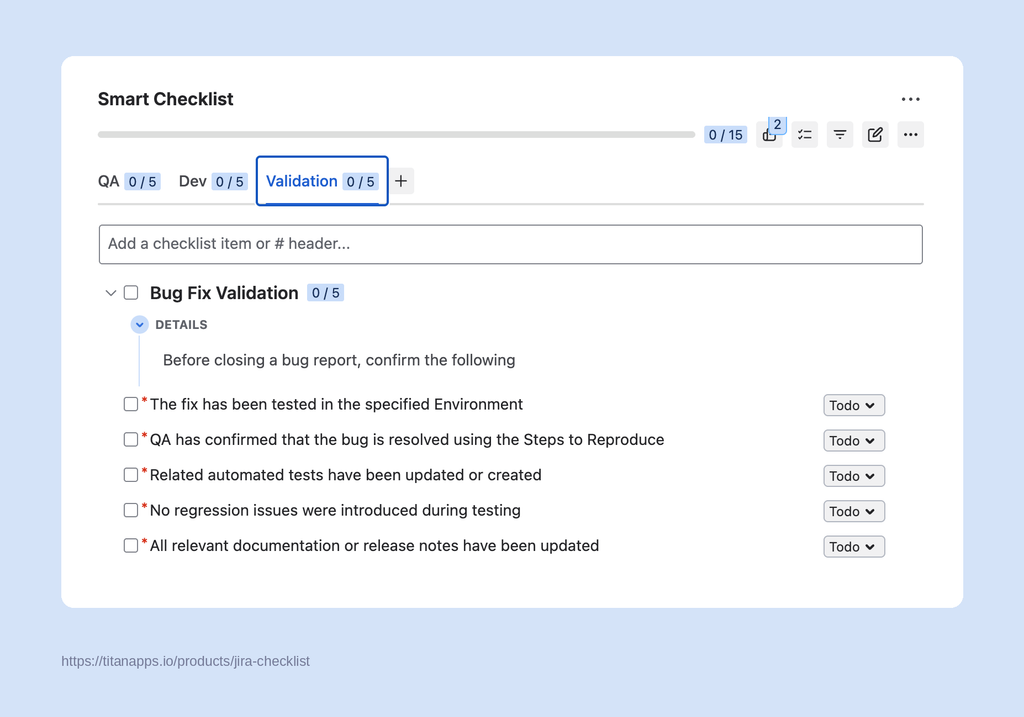Open Todo dropdown for regression issues item

[x=854, y=511]
